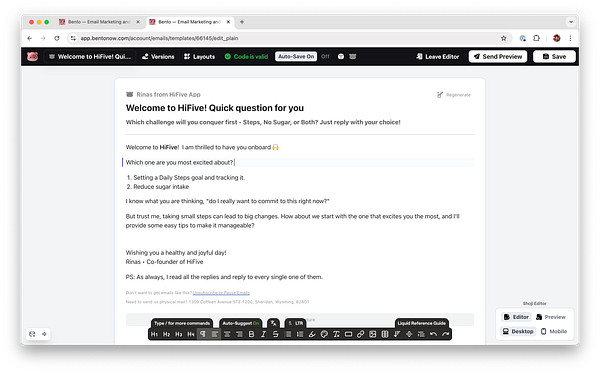Select the paragraph format icon
Screen dimensions: 600x373
203,334
